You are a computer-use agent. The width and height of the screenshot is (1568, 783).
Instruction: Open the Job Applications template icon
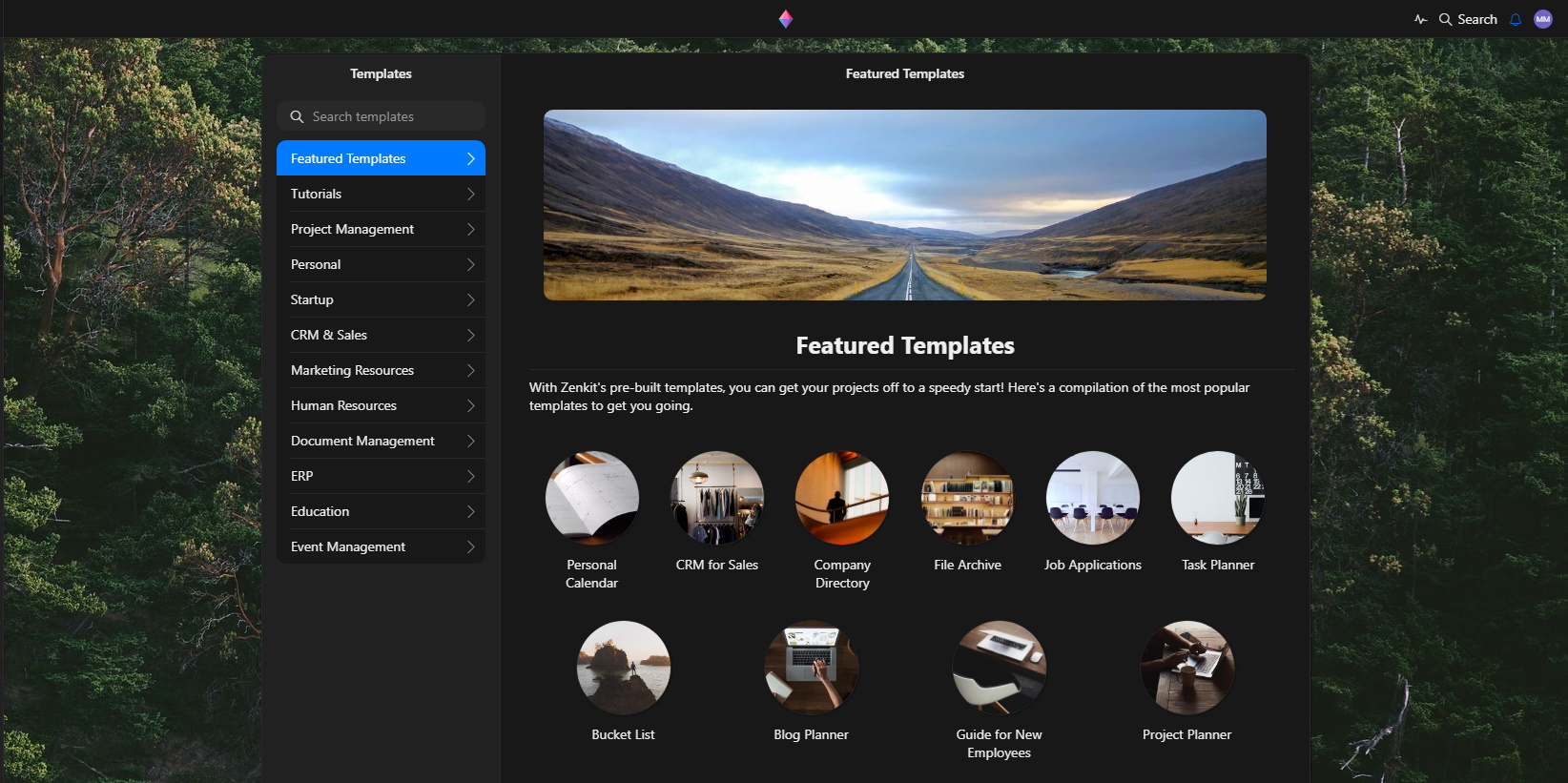coord(1093,498)
